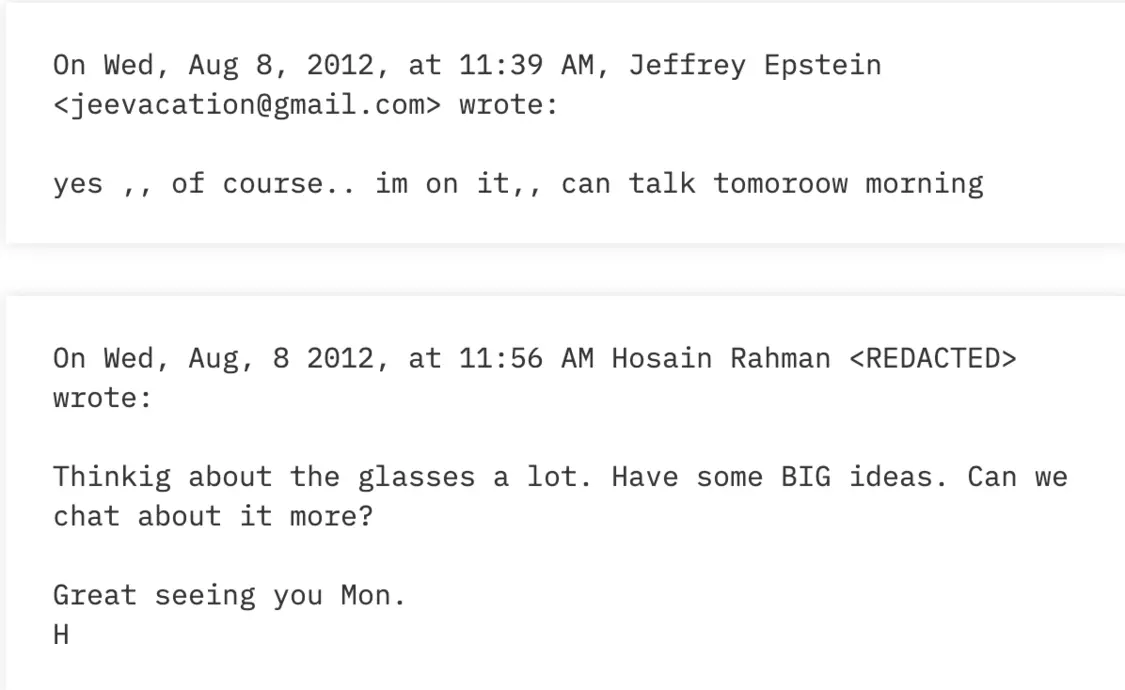The image size is (1125, 690).
Task: Click the signature letter H
Action: coord(61,634)
